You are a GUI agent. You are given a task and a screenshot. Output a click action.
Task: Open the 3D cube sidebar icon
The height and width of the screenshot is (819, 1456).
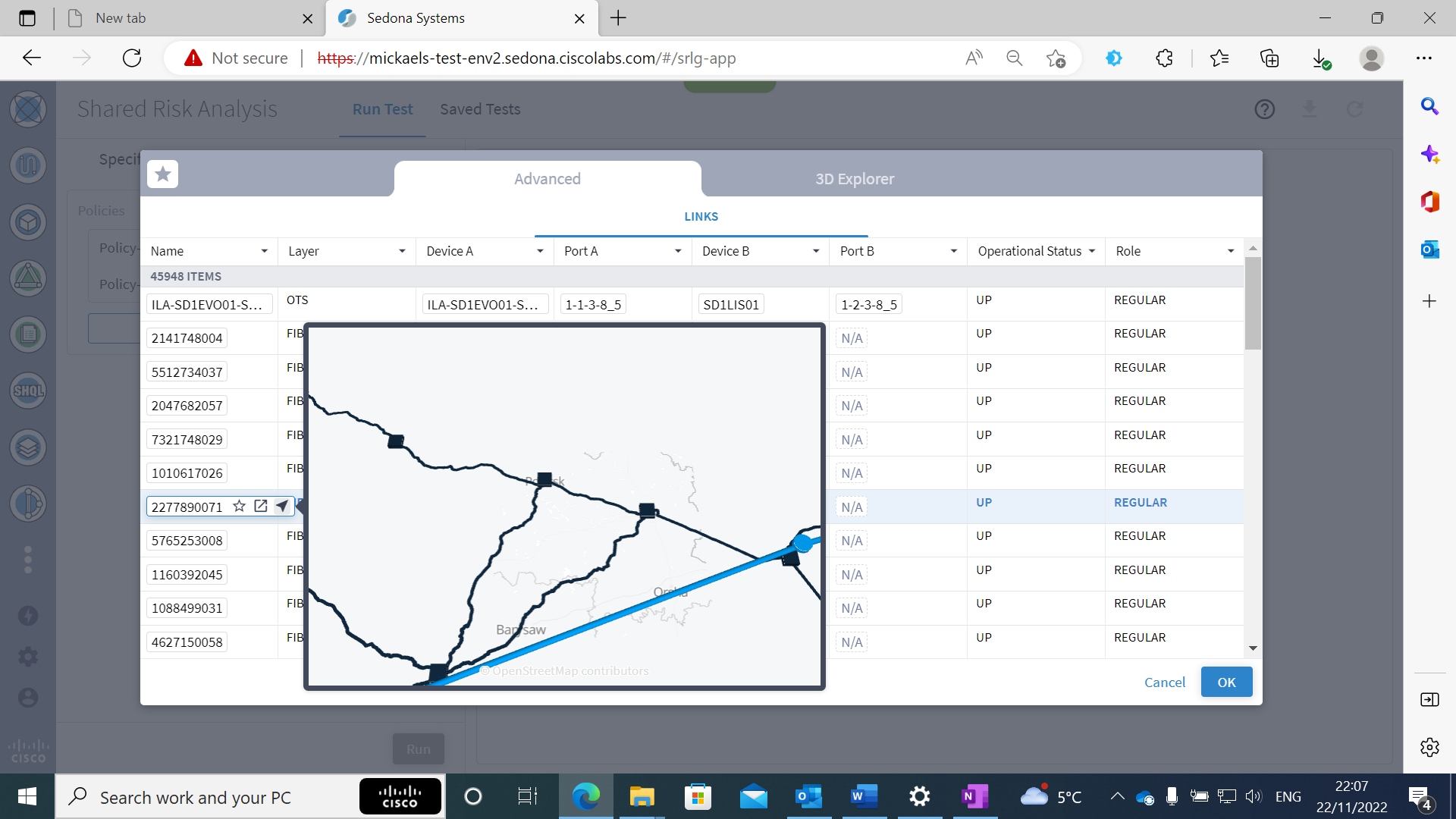tap(28, 222)
